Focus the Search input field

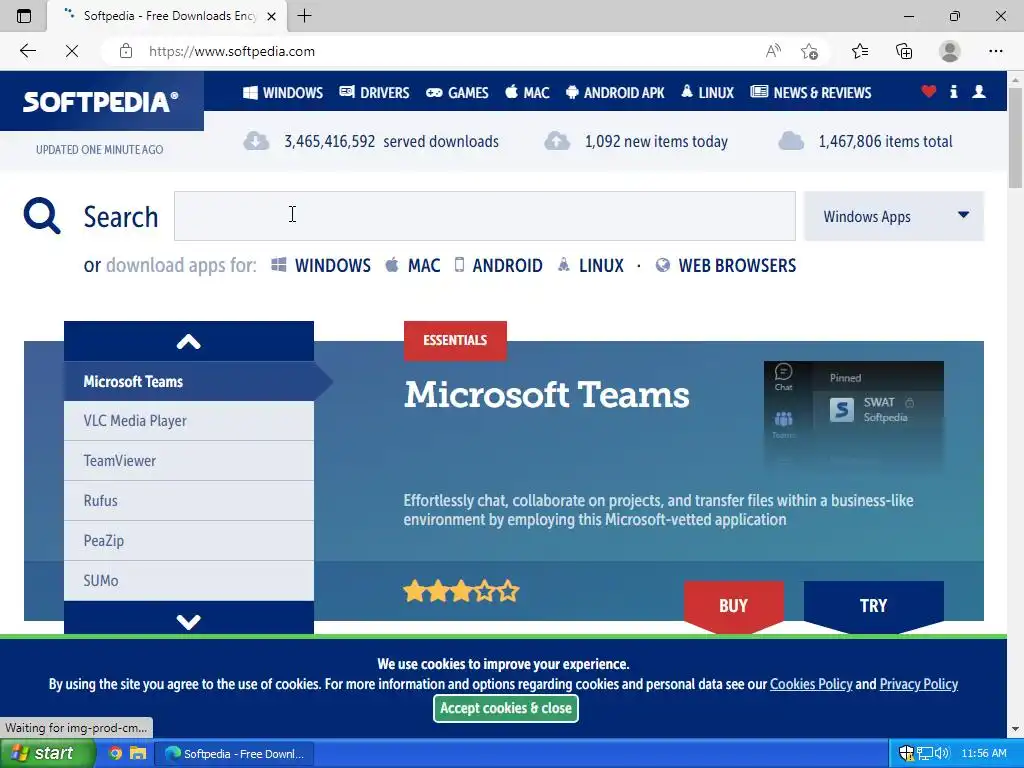click(x=485, y=216)
